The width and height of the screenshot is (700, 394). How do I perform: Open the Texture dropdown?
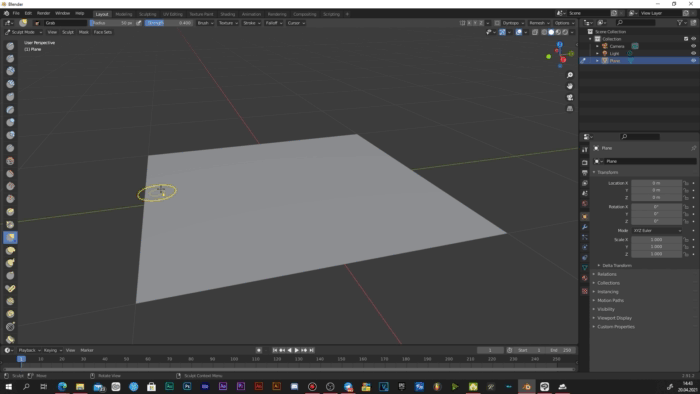click(x=228, y=23)
